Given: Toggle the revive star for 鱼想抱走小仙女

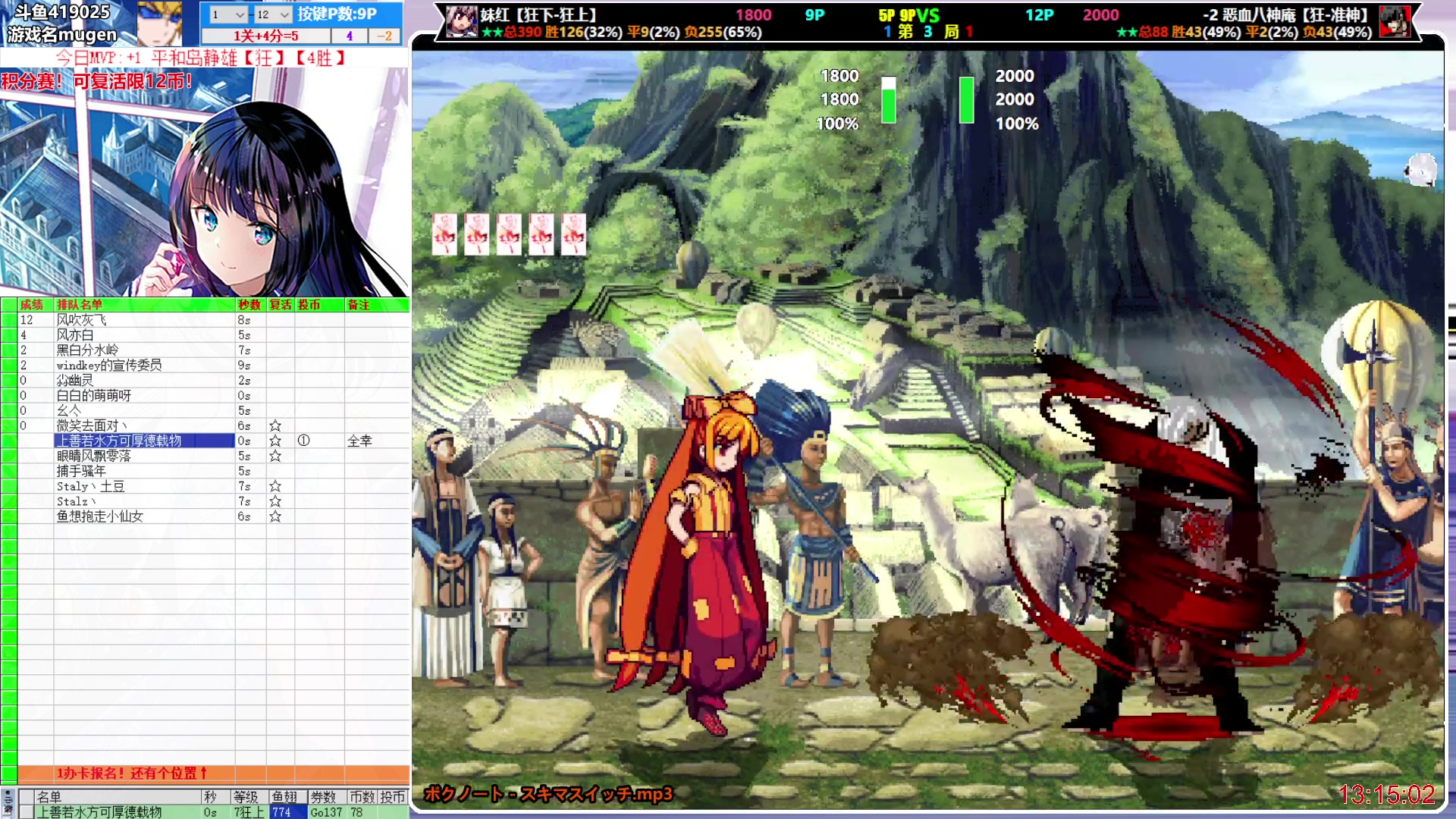Looking at the screenshot, I should [275, 516].
